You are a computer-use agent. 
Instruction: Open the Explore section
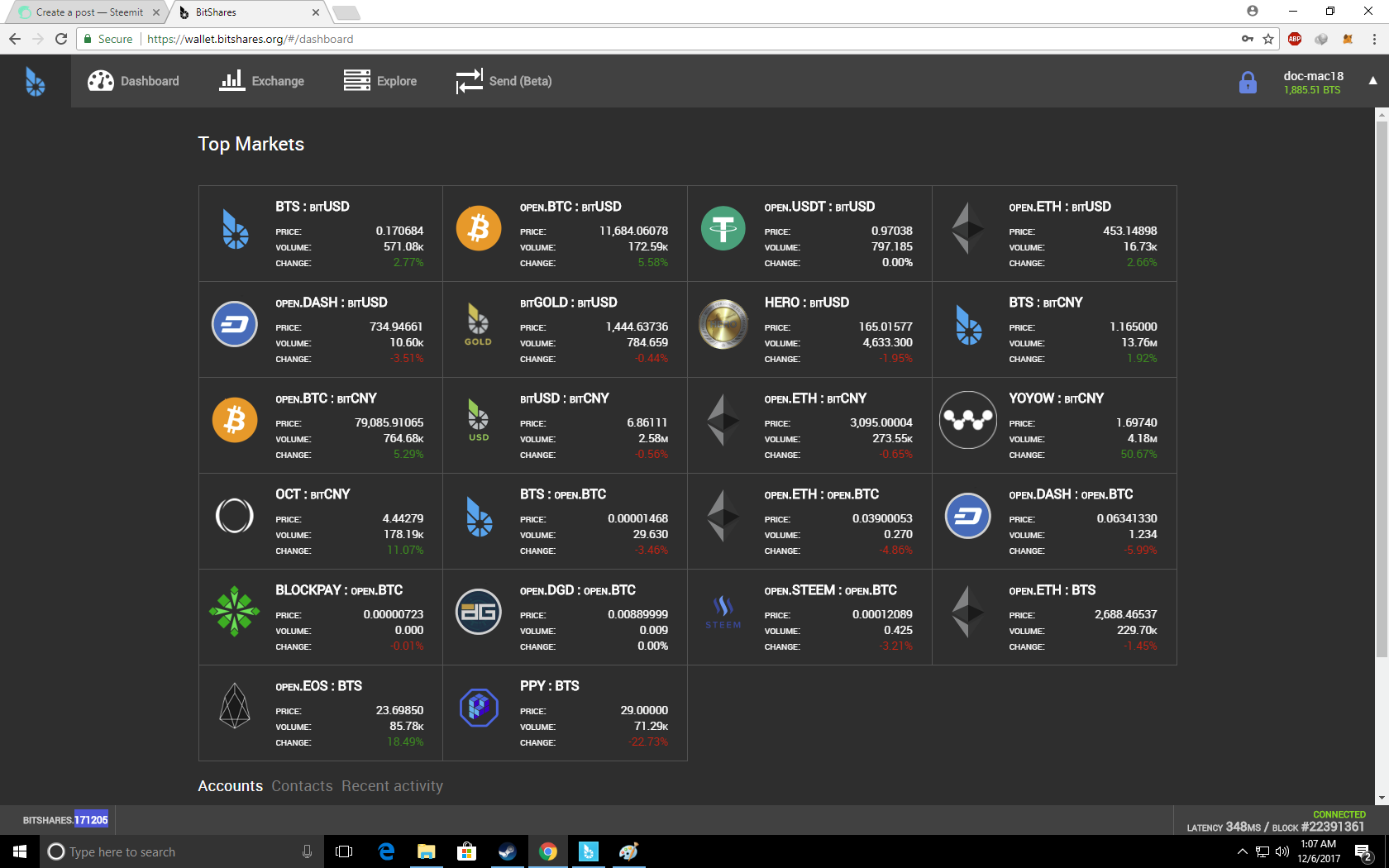pyautogui.click(x=380, y=81)
